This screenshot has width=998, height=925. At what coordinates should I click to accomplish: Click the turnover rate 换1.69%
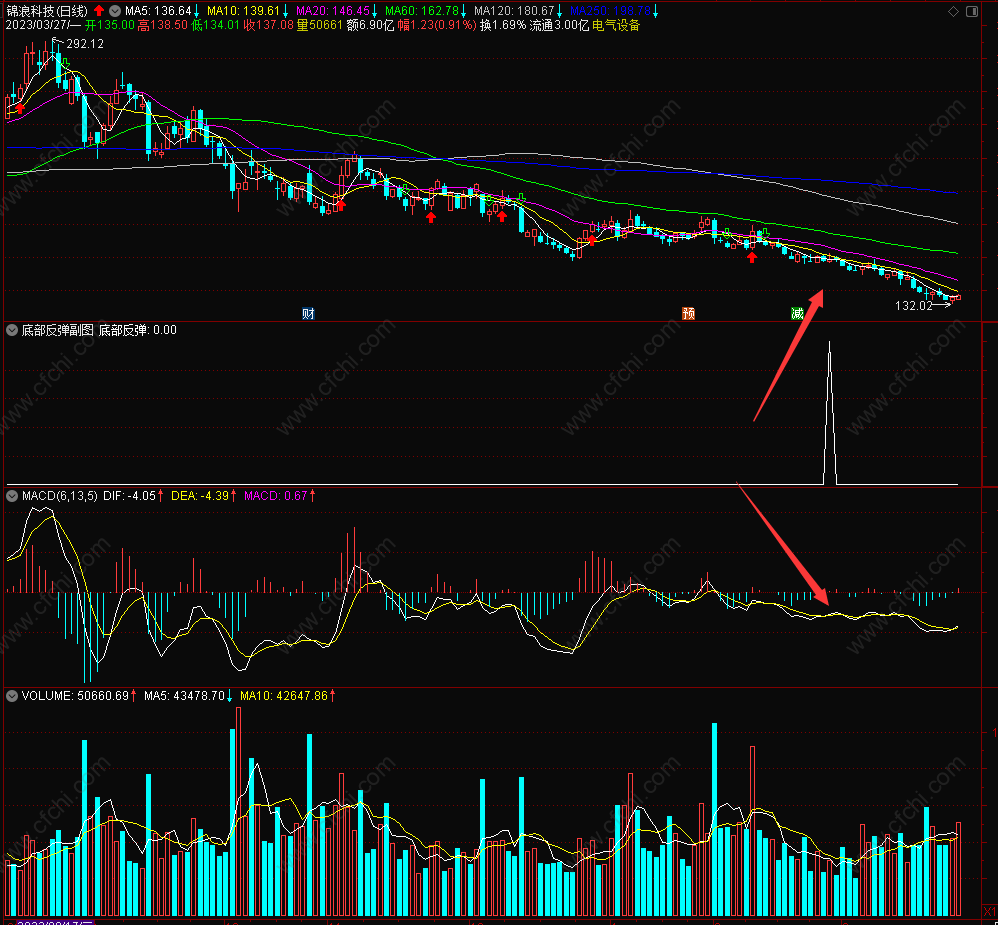[503, 25]
